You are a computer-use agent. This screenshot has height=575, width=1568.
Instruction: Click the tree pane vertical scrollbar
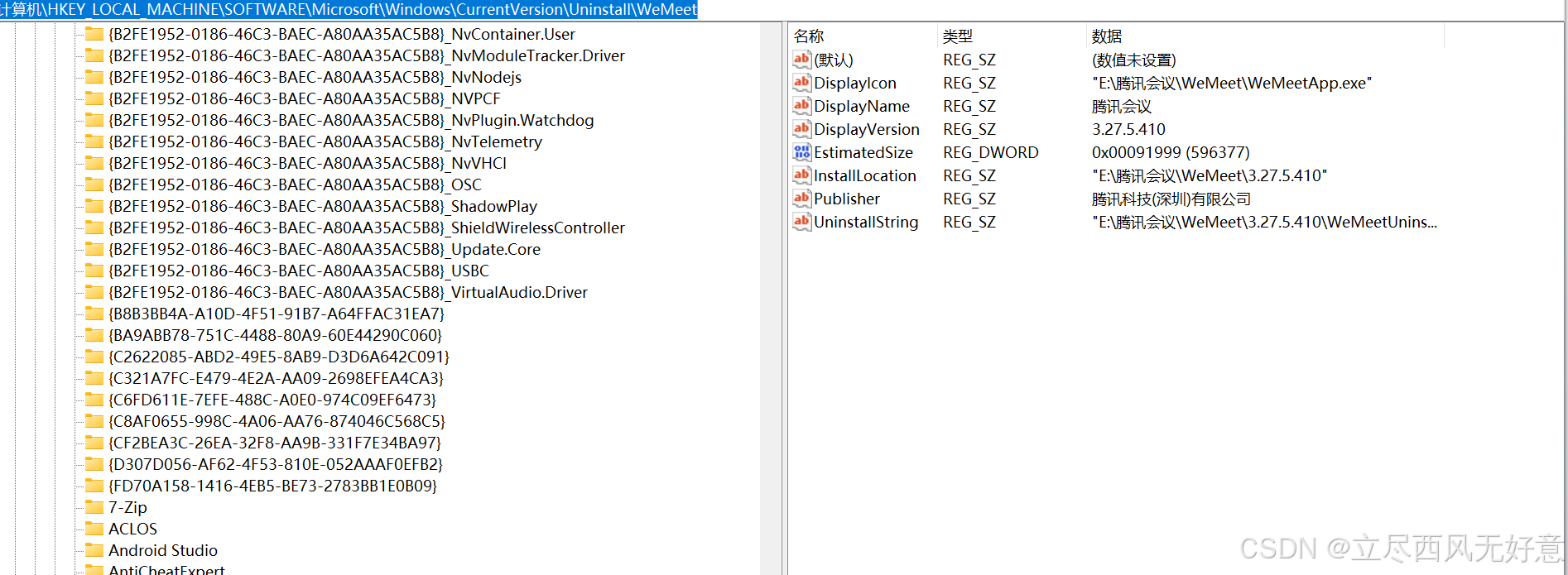point(771,298)
